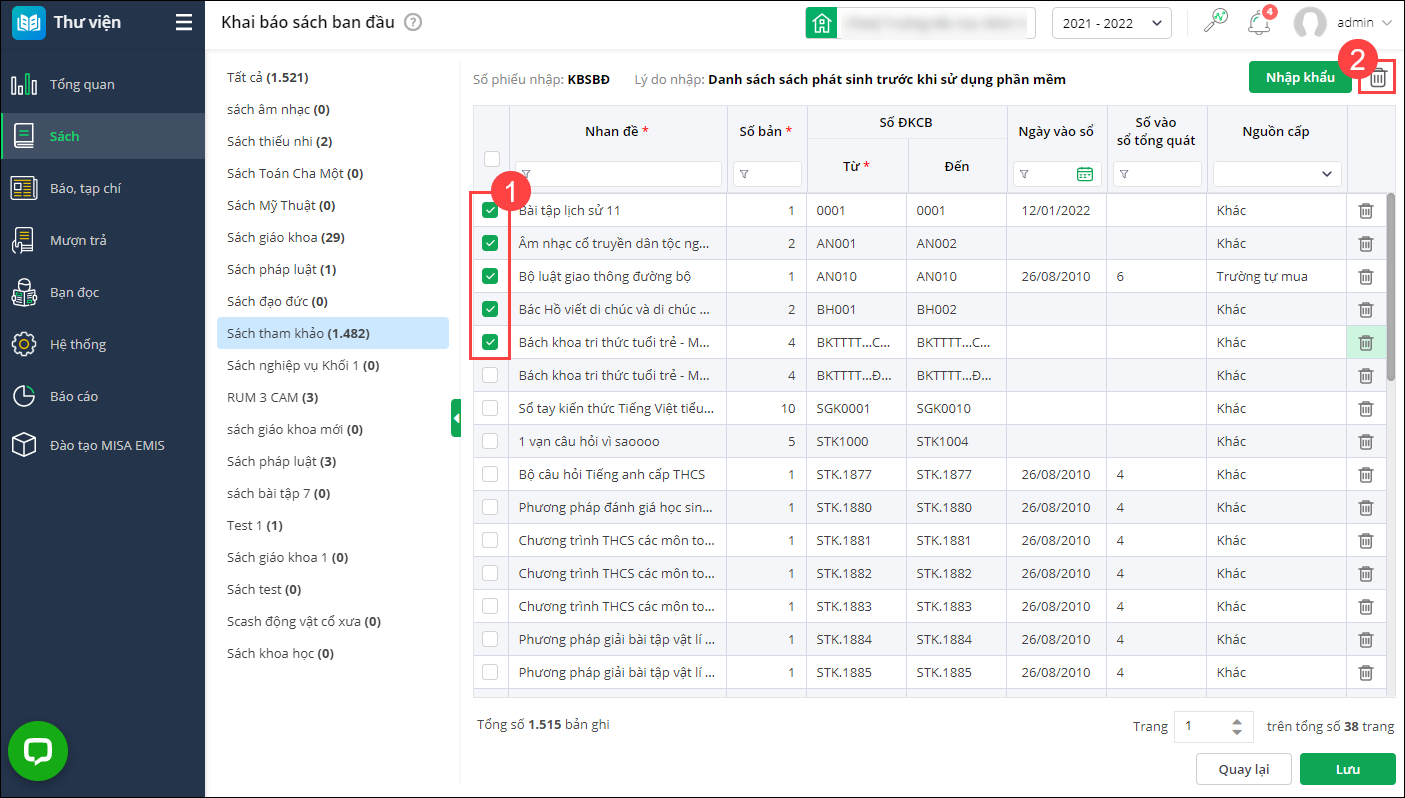The width and height of the screenshot is (1405, 798).
Task: Open the help icon beside Khai báo sách ban đầu
Action: [412, 23]
